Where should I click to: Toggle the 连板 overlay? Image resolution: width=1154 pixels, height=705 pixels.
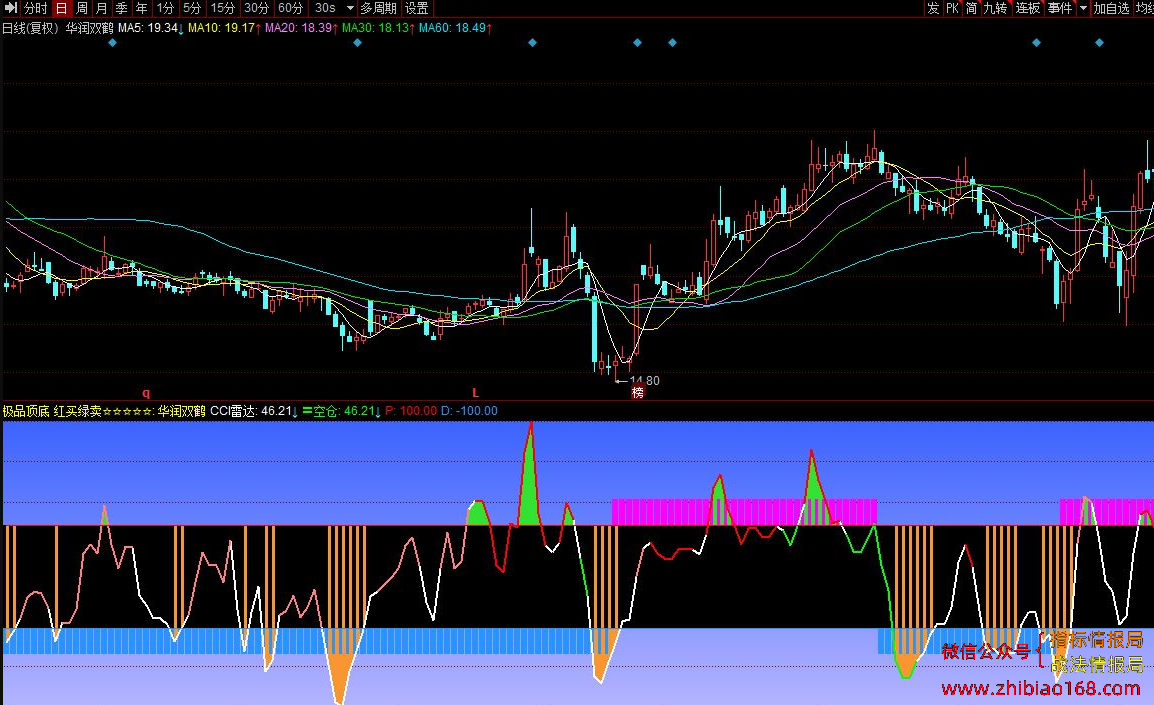tap(1028, 8)
